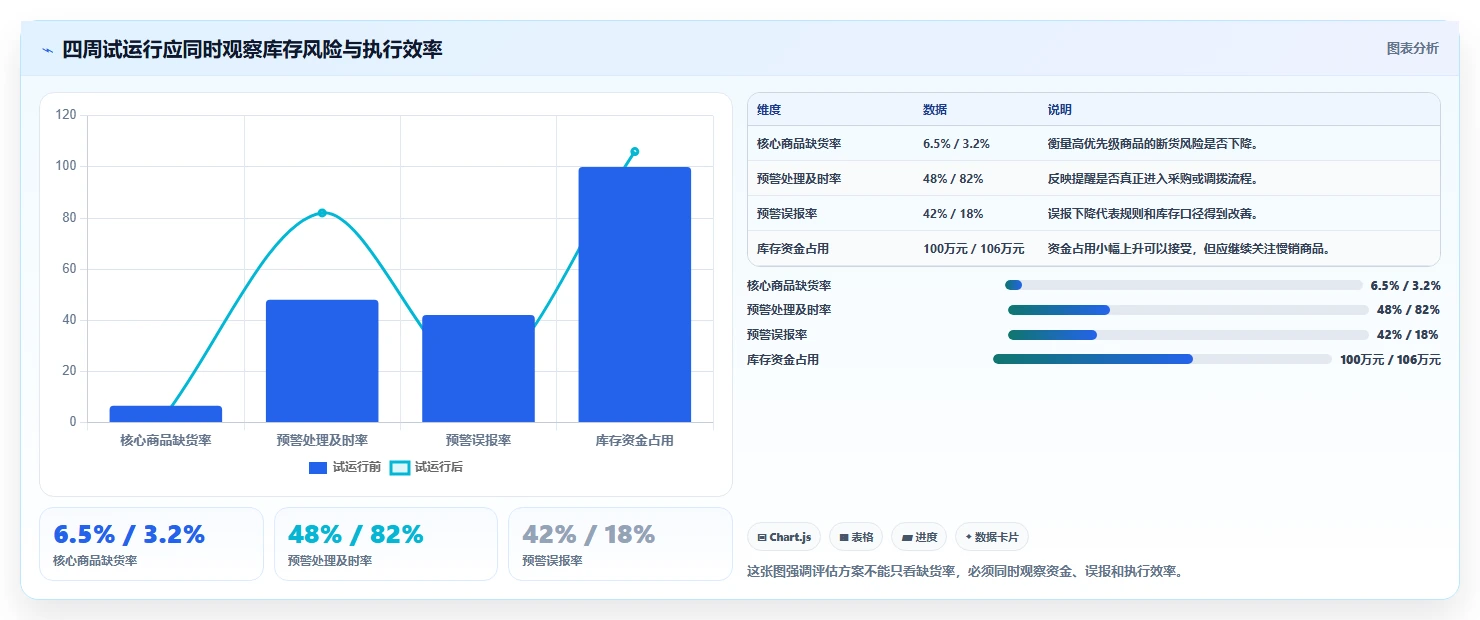The image size is (1480, 620).
Task: Click the line point at value 106
Action: (x=635, y=152)
